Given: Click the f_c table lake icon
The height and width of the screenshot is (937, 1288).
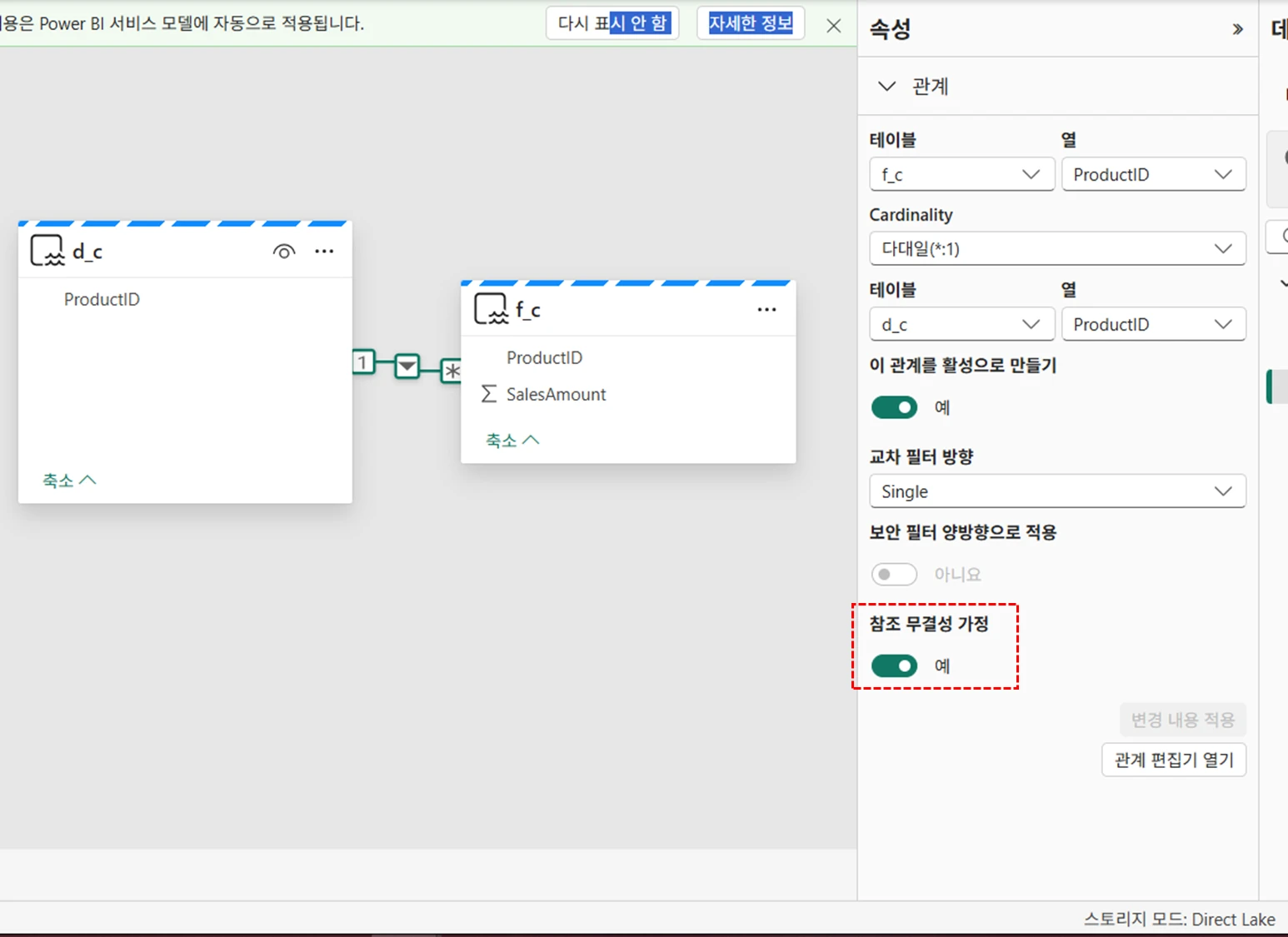Looking at the screenshot, I should 491,309.
